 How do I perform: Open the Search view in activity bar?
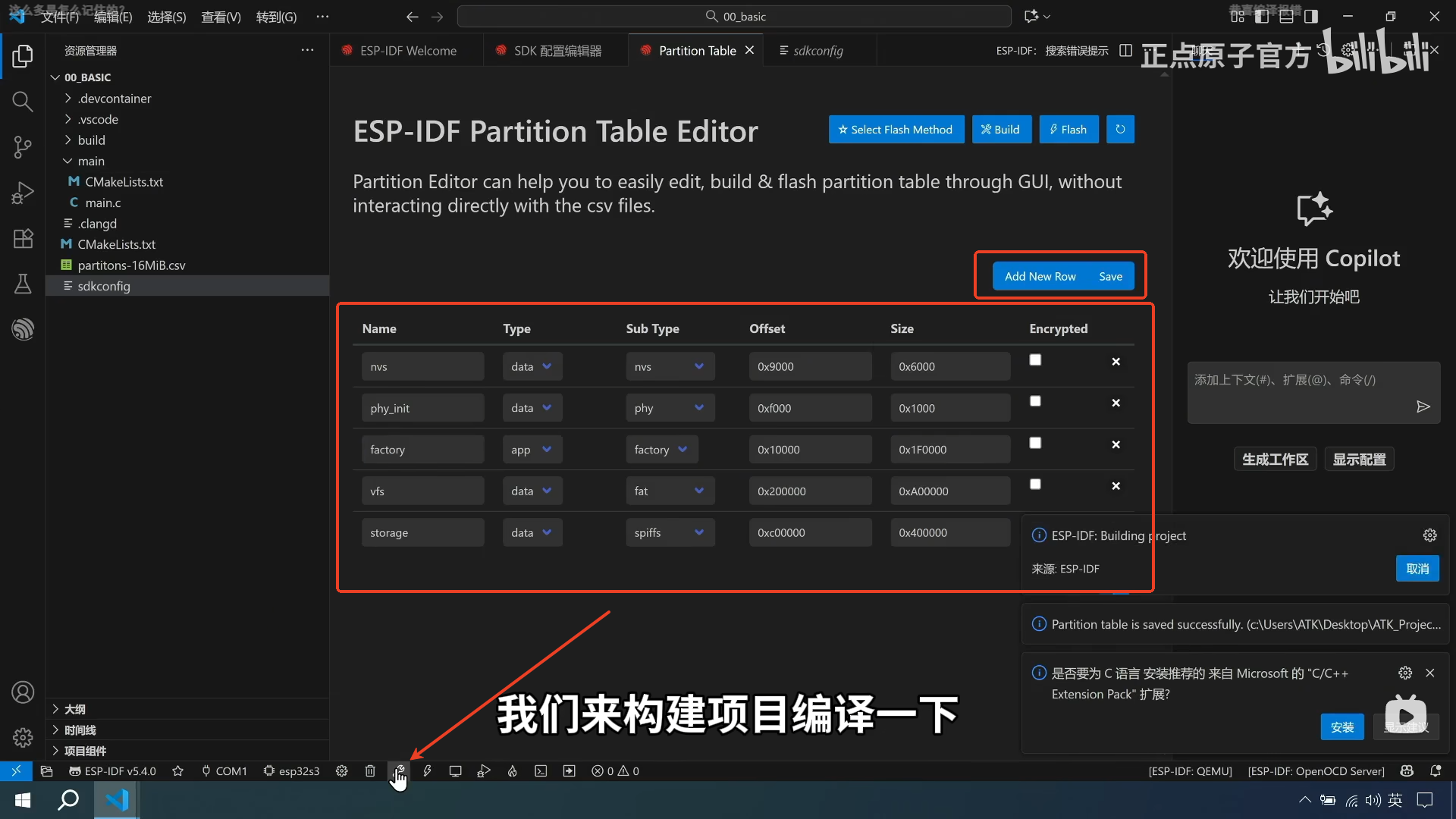23,102
